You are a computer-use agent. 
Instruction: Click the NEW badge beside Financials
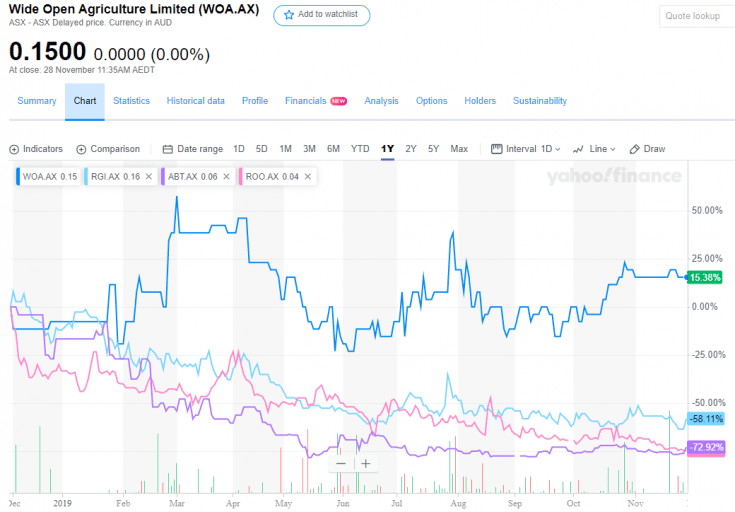point(338,101)
